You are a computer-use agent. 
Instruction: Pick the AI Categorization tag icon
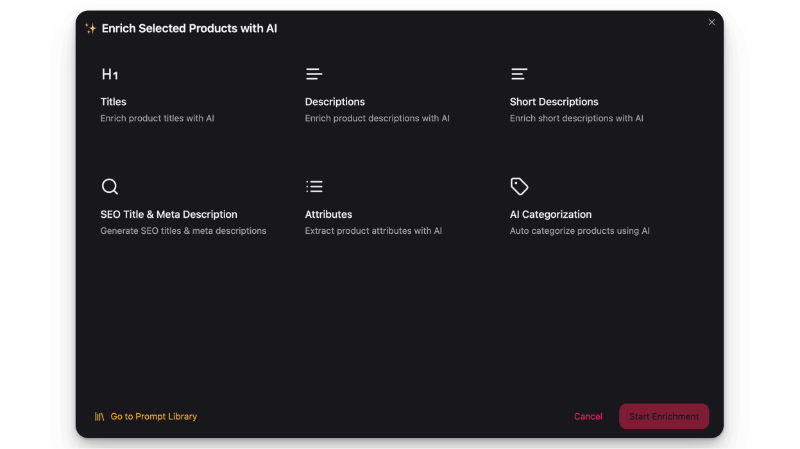point(519,187)
